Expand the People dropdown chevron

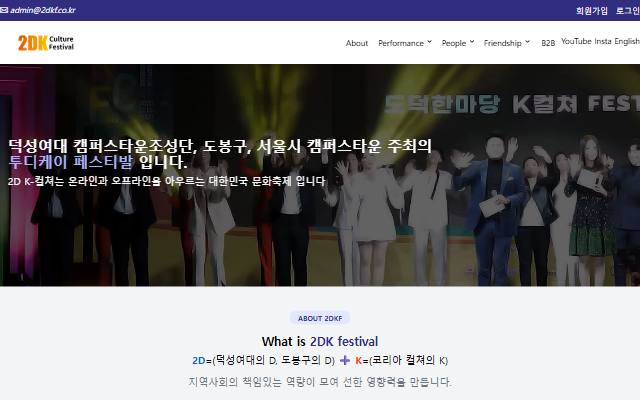[x=472, y=42]
